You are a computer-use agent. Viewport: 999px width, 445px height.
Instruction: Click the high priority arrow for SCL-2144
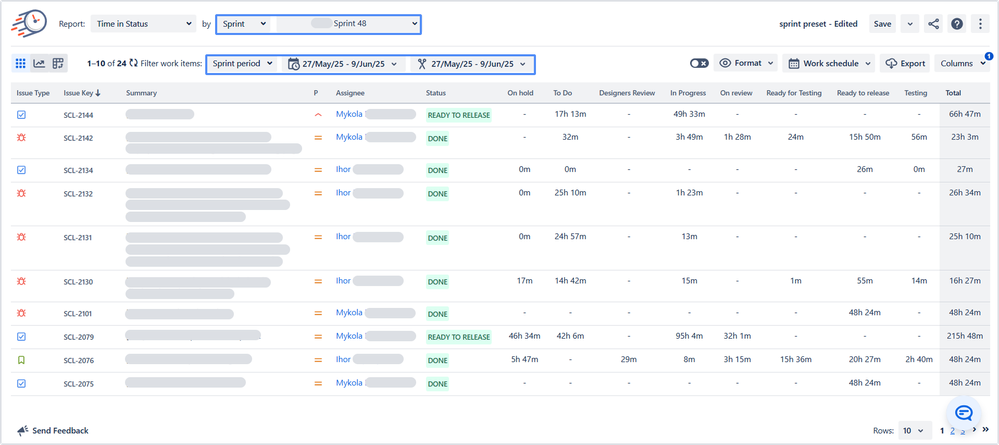click(x=318, y=115)
